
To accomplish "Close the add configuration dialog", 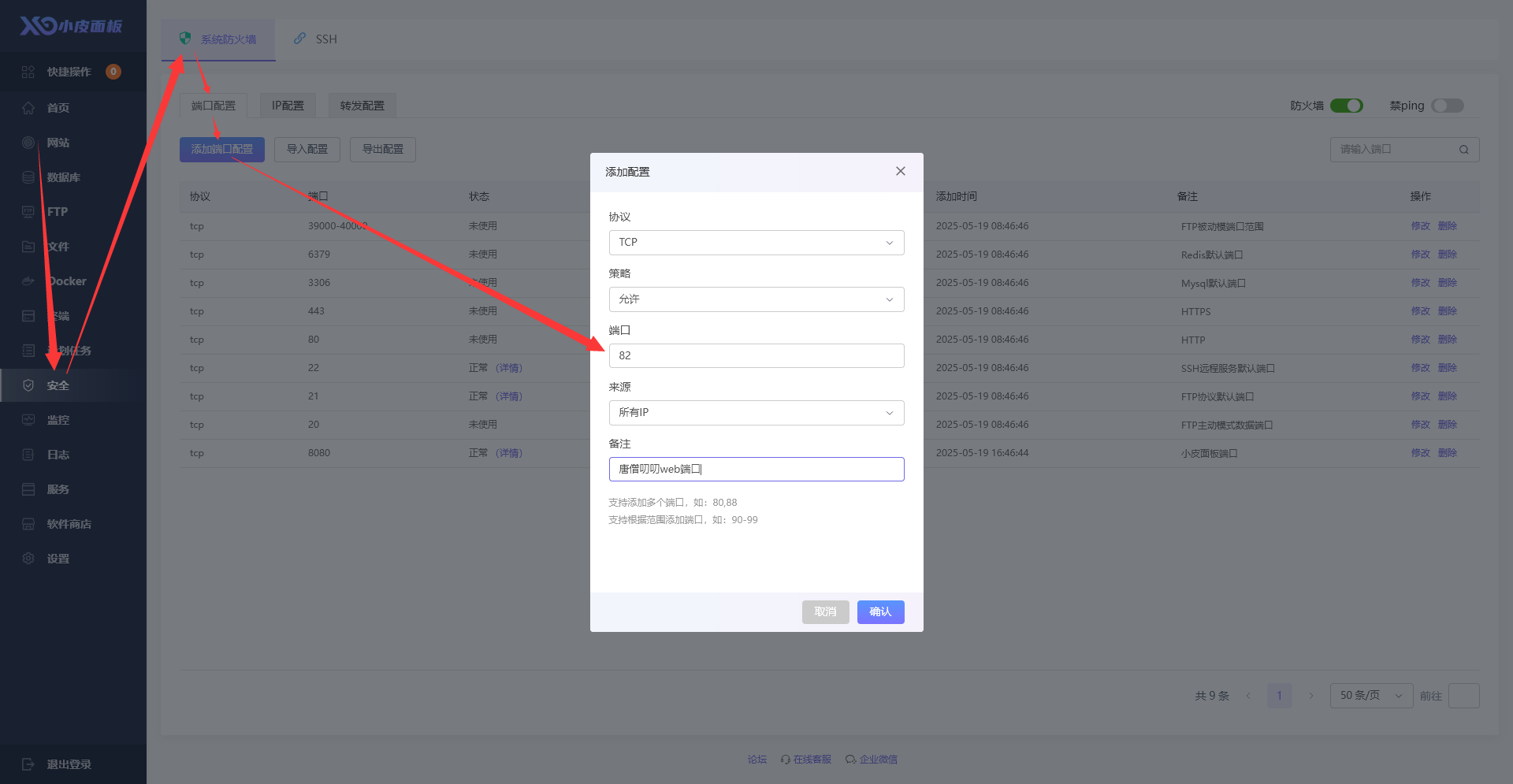I will (900, 172).
